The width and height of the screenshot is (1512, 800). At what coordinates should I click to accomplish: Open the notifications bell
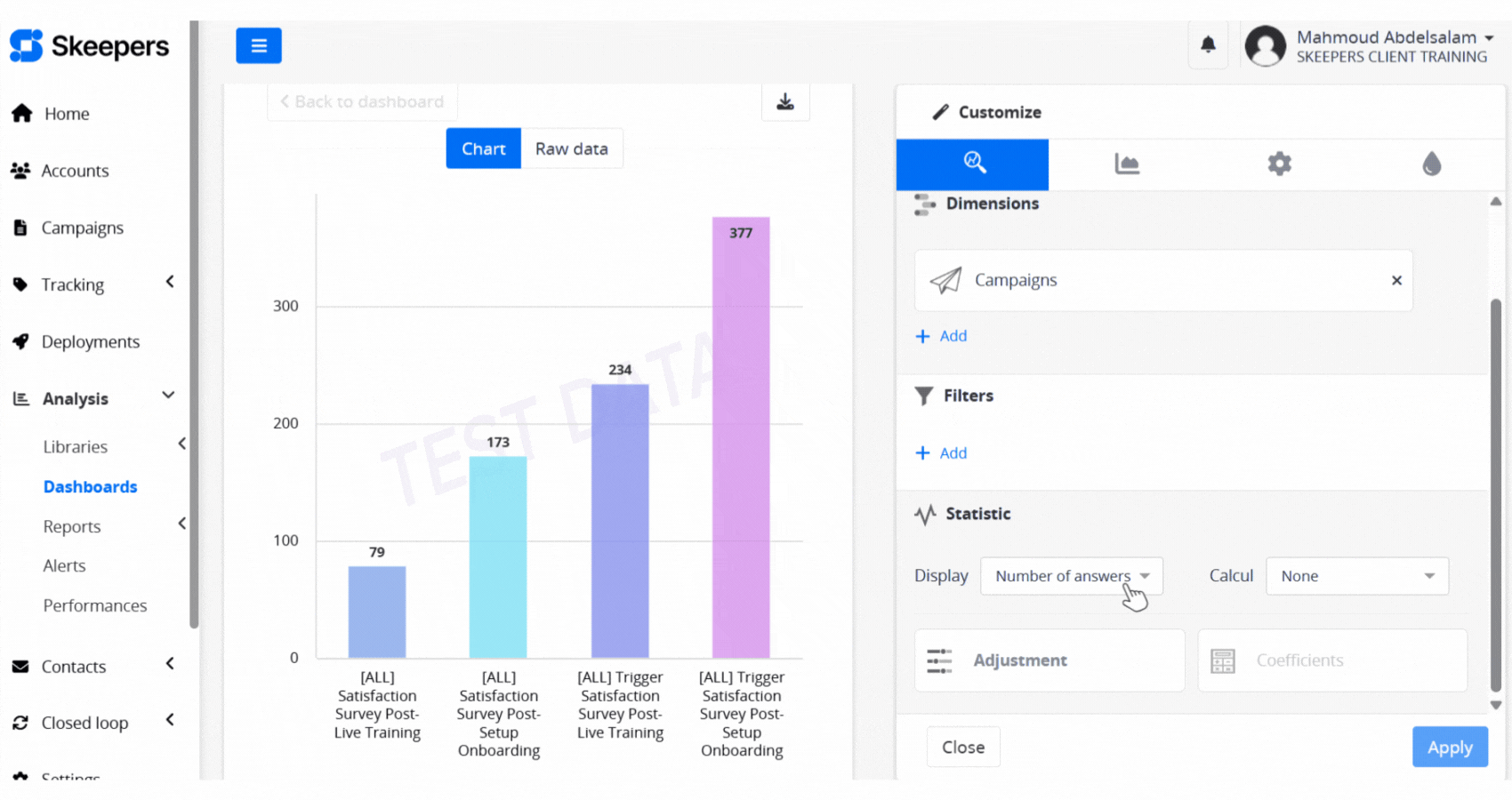tap(1208, 44)
